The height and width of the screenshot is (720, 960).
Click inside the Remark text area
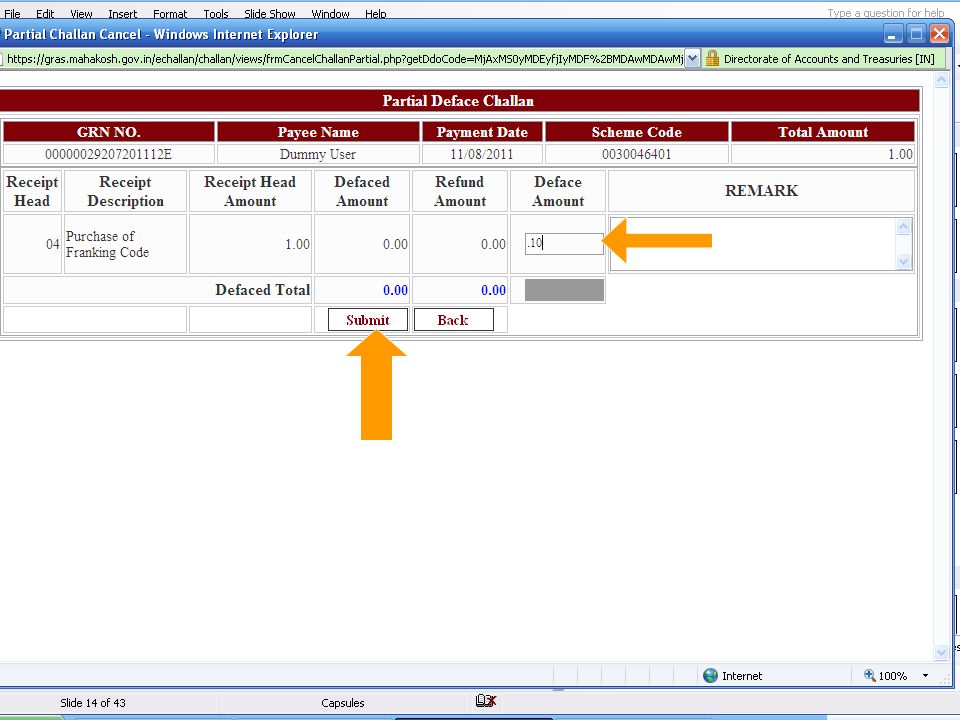click(752, 244)
